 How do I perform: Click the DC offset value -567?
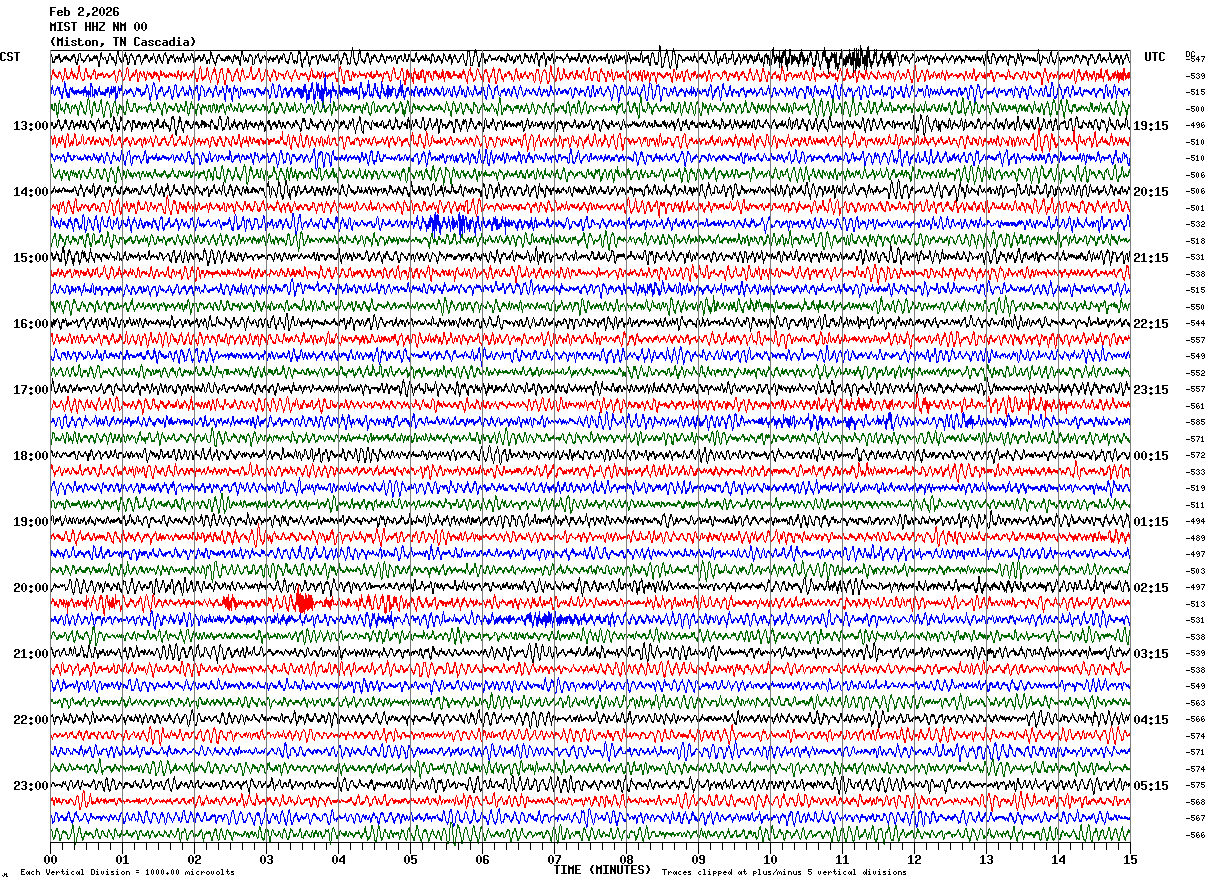point(1195,818)
